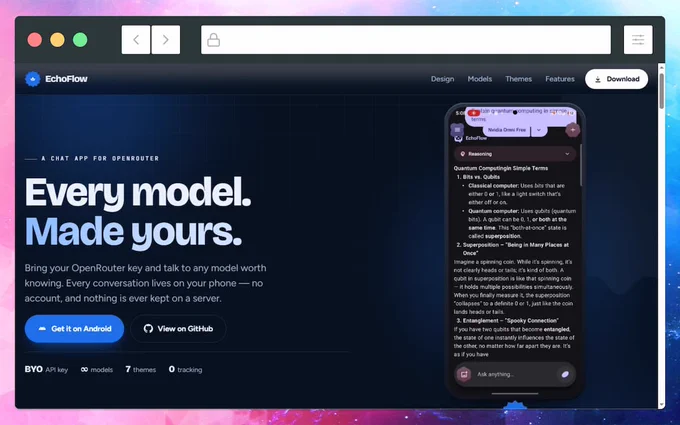Viewport: 680px width, 425px height.
Task: Click the Download button in header
Action: click(x=616, y=79)
